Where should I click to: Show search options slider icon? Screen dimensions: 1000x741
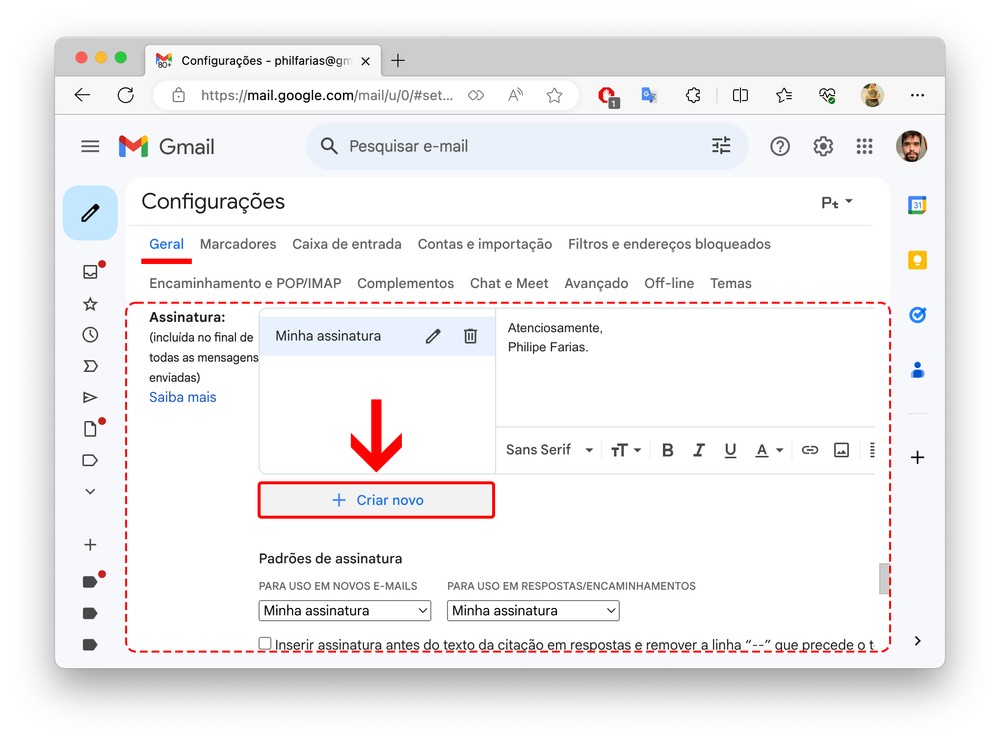click(721, 146)
